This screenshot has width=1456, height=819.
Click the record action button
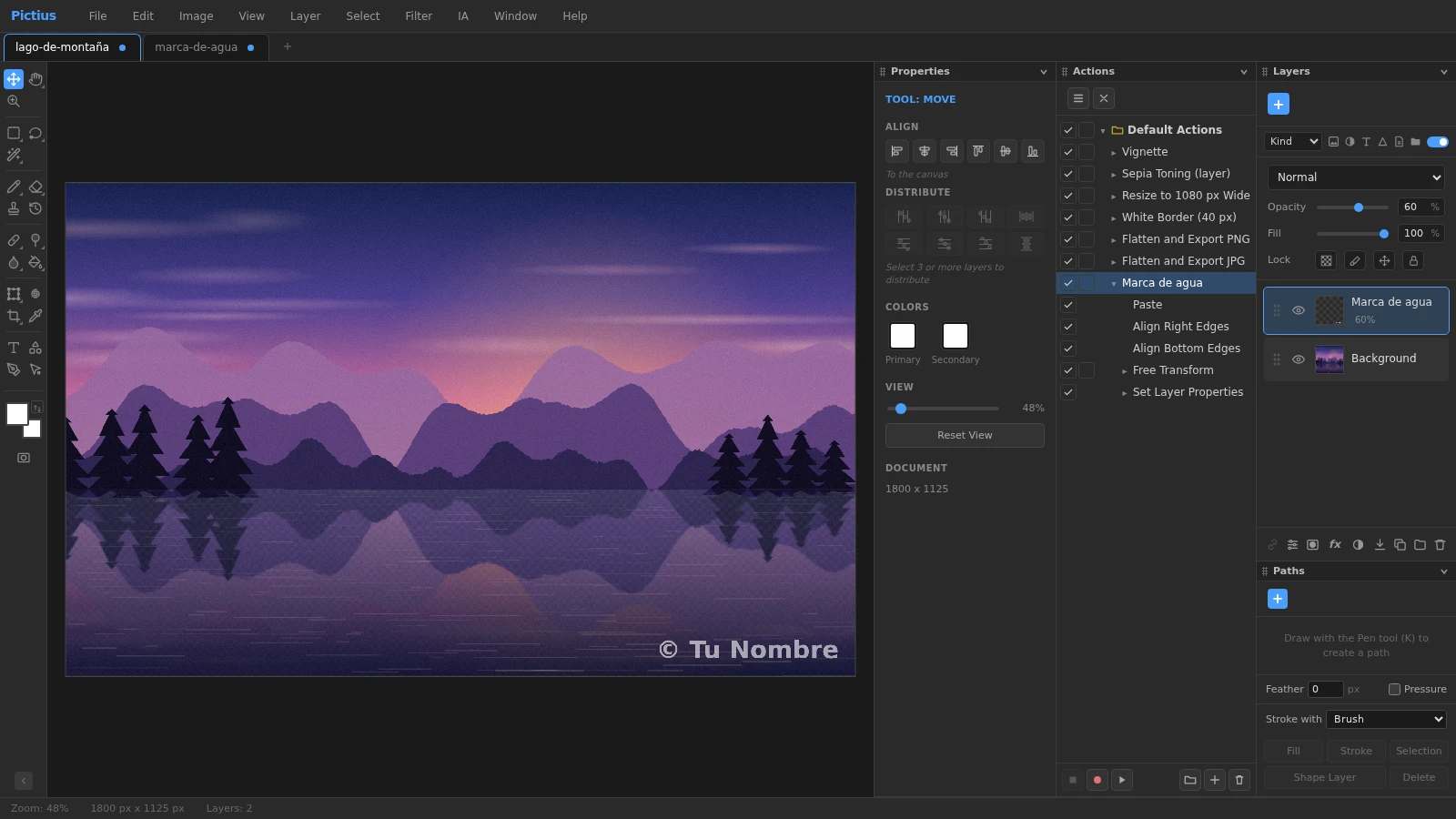(1097, 780)
